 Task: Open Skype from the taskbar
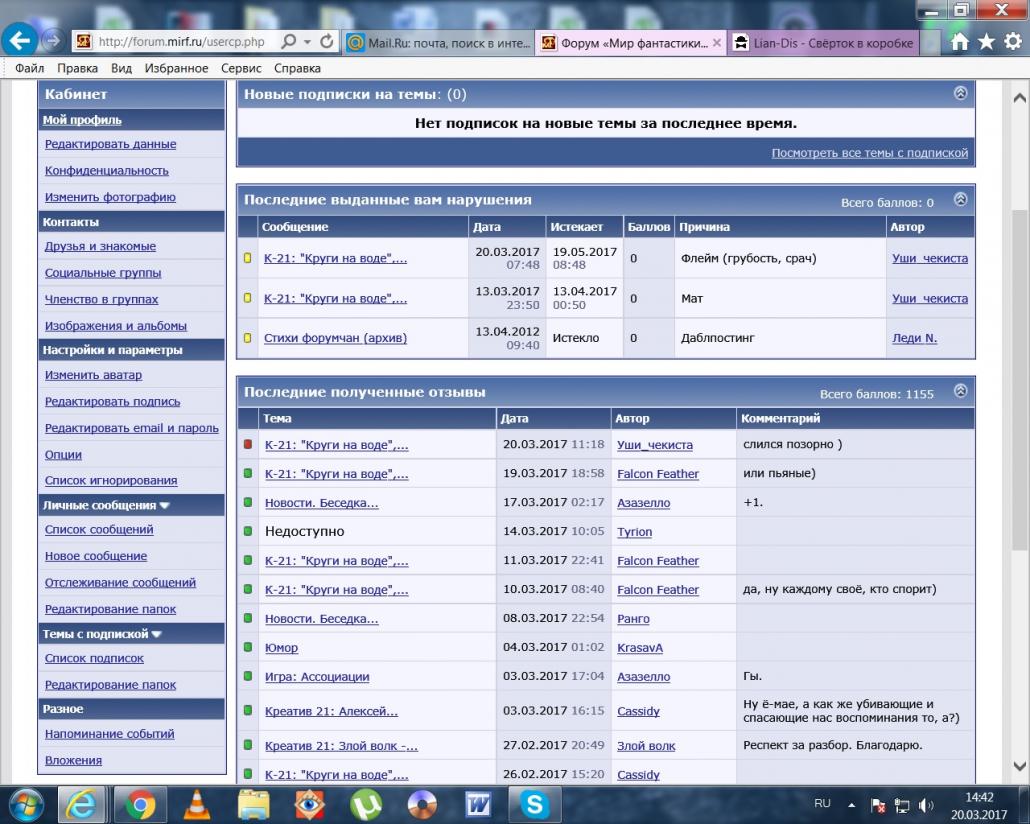(534, 803)
